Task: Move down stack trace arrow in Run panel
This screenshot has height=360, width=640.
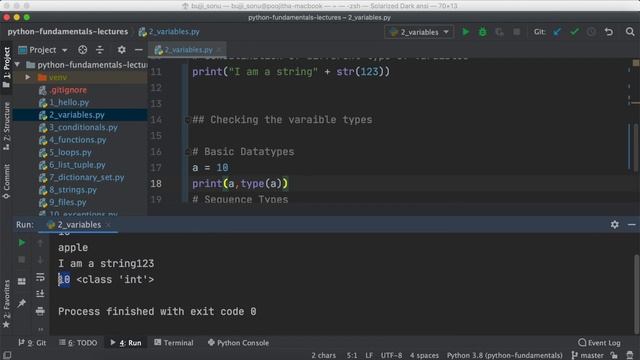Action: (x=40, y=260)
